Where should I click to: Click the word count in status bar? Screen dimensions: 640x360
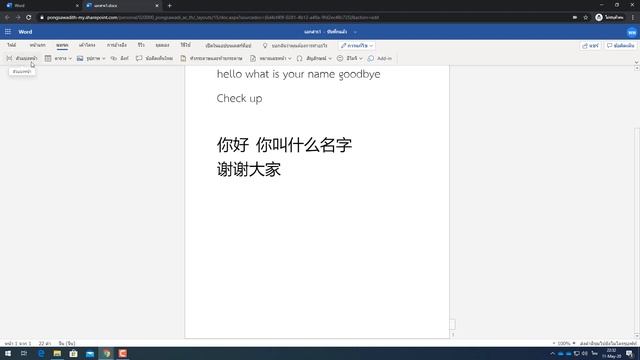point(45,344)
